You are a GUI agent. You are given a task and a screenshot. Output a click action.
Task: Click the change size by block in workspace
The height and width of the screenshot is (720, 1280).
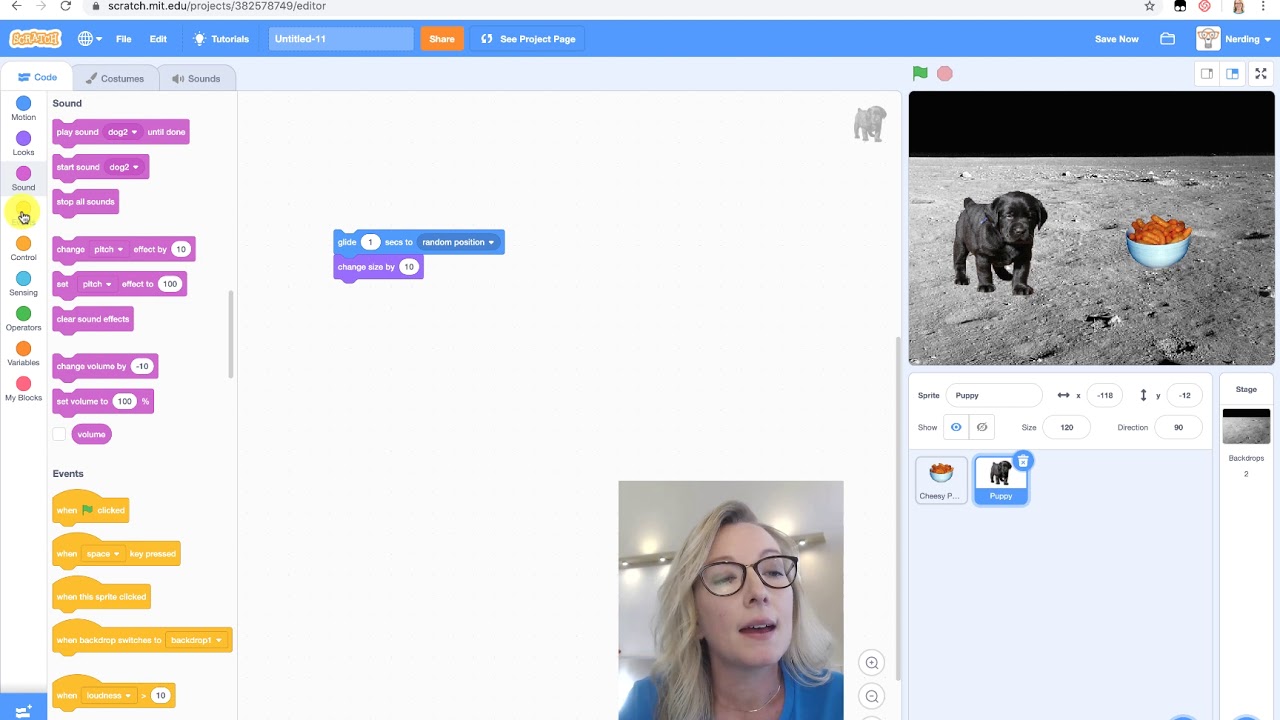[x=378, y=267]
